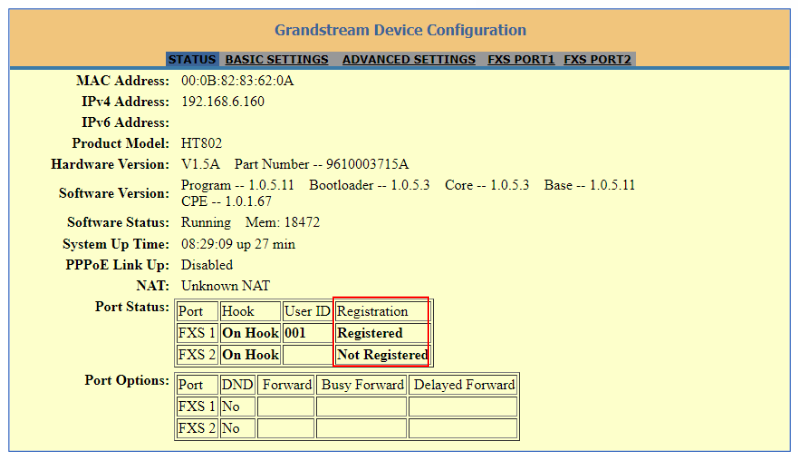798x460 pixels.
Task: Click the Delayed Forward column header
Action: 463,385
